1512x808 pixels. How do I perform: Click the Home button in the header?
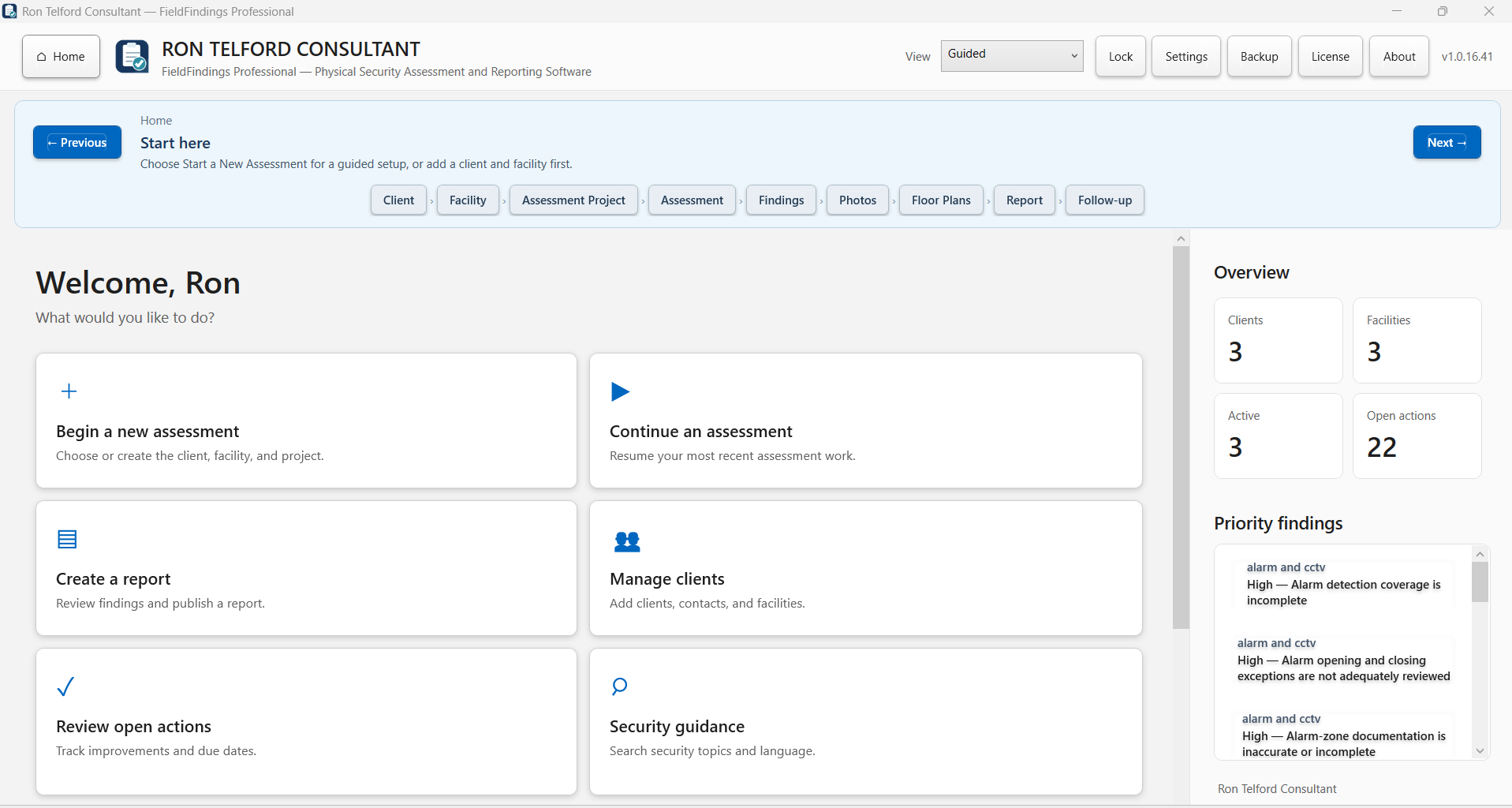click(x=61, y=57)
